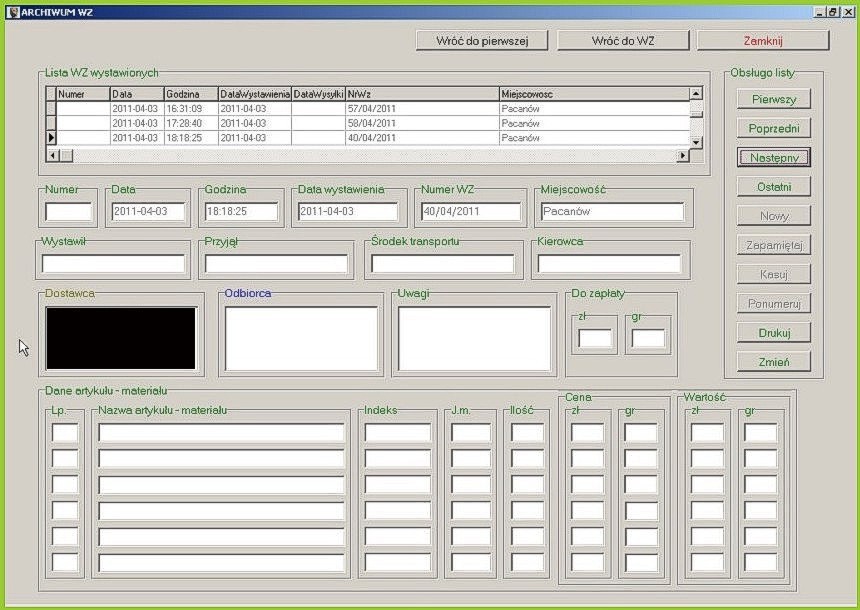The width and height of the screenshot is (860, 610).
Task: Click the first Ilość field
Action: click(528, 433)
